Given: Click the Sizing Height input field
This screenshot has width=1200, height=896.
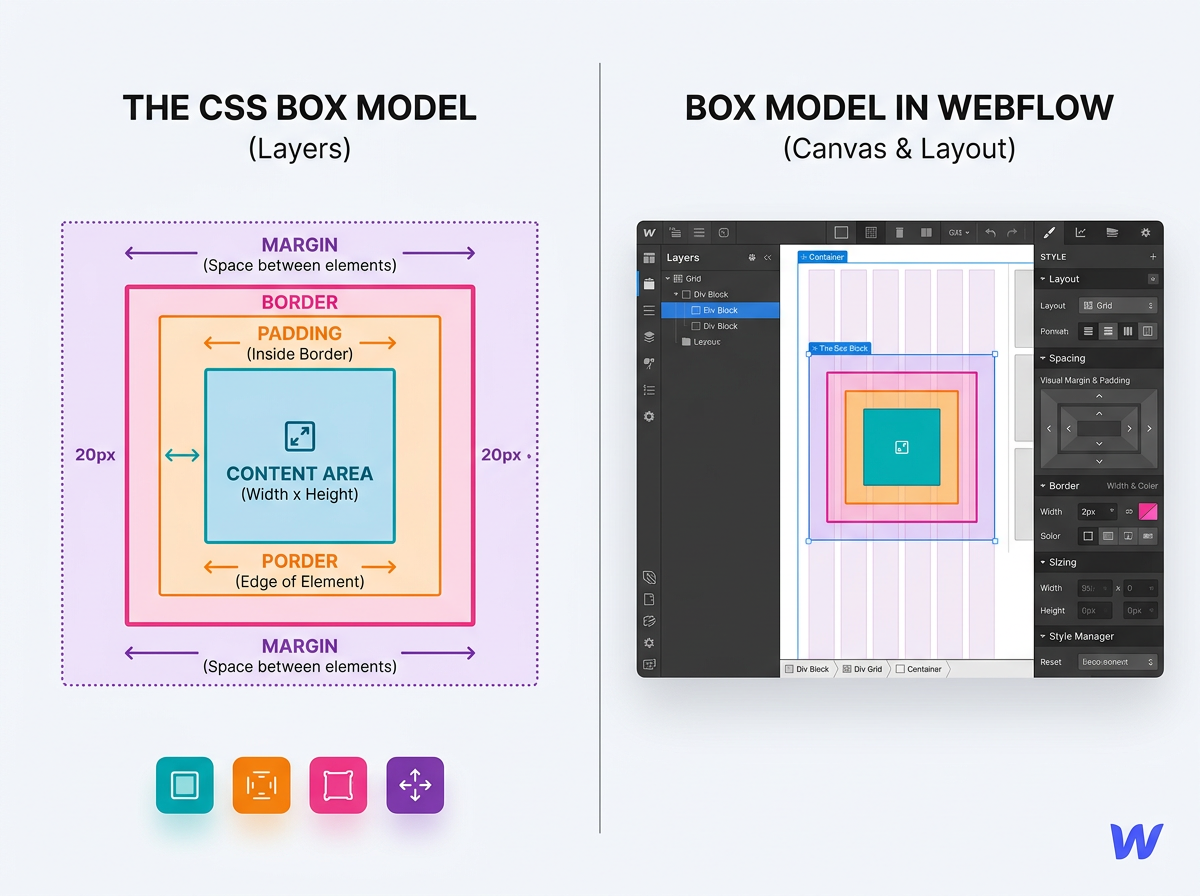Looking at the screenshot, I should [1094, 610].
